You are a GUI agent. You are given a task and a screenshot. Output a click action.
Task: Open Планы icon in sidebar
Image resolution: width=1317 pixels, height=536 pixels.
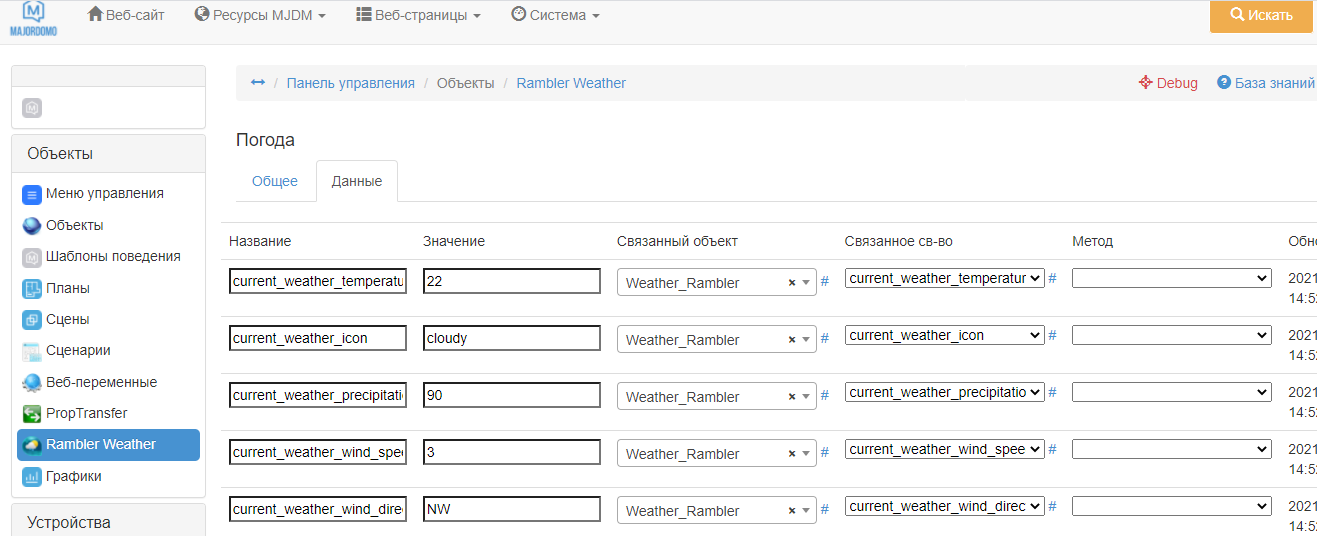(31, 289)
